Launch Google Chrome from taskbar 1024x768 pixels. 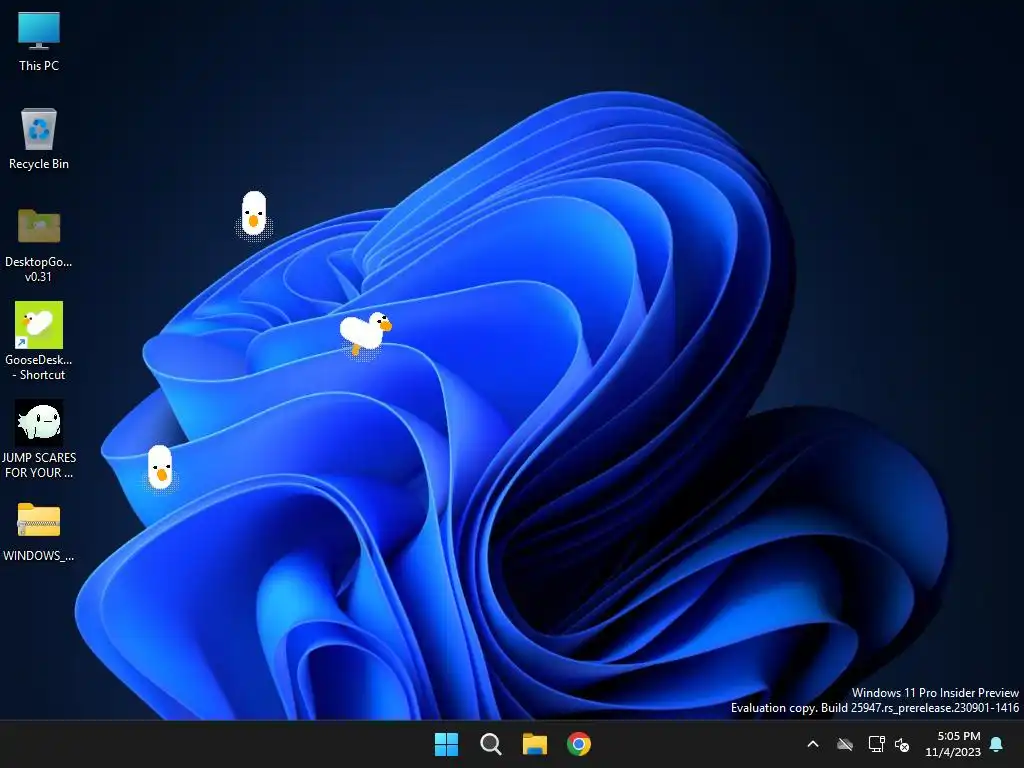coord(579,744)
